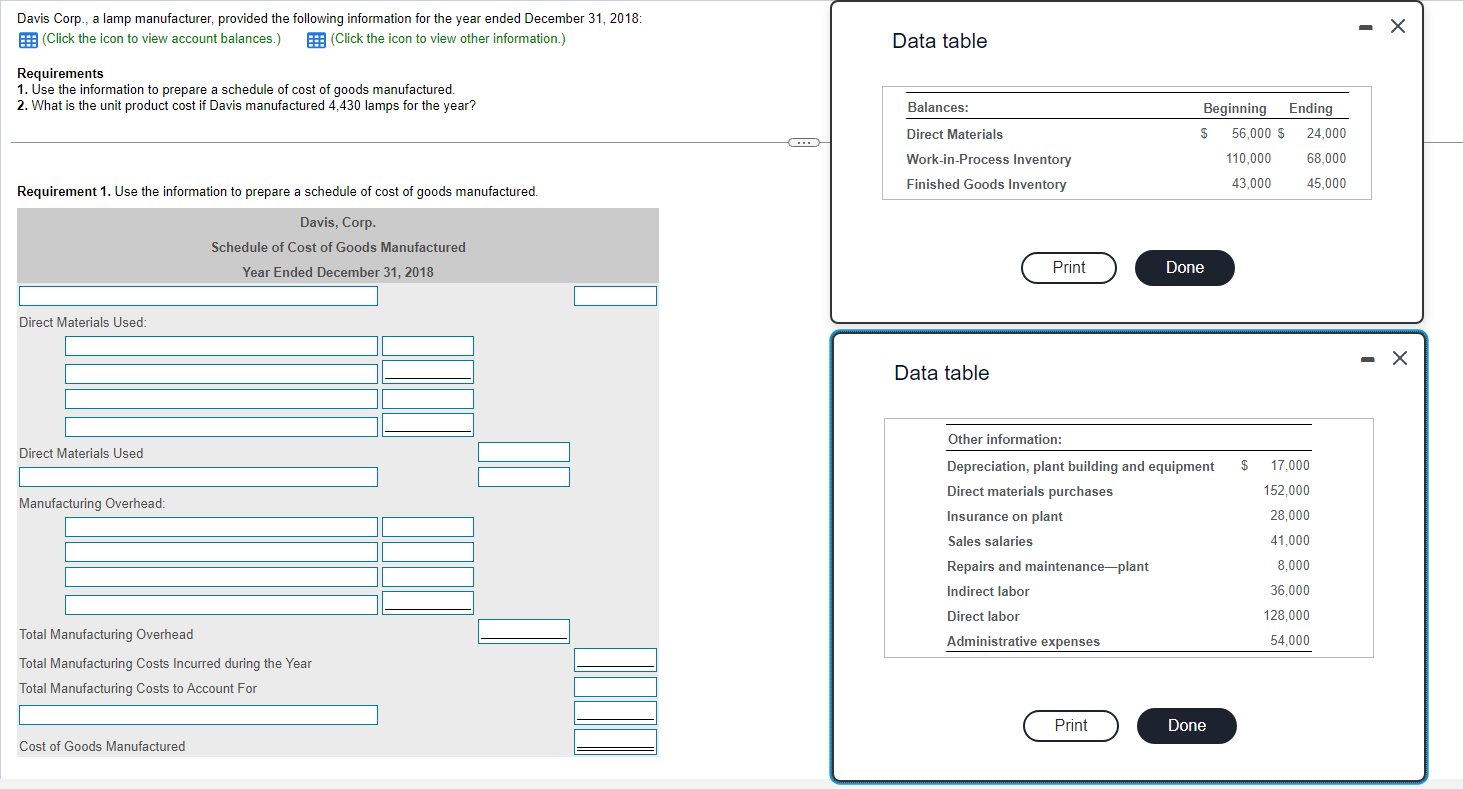Click 'Administrative expenses' row

pyautogui.click(x=1023, y=641)
